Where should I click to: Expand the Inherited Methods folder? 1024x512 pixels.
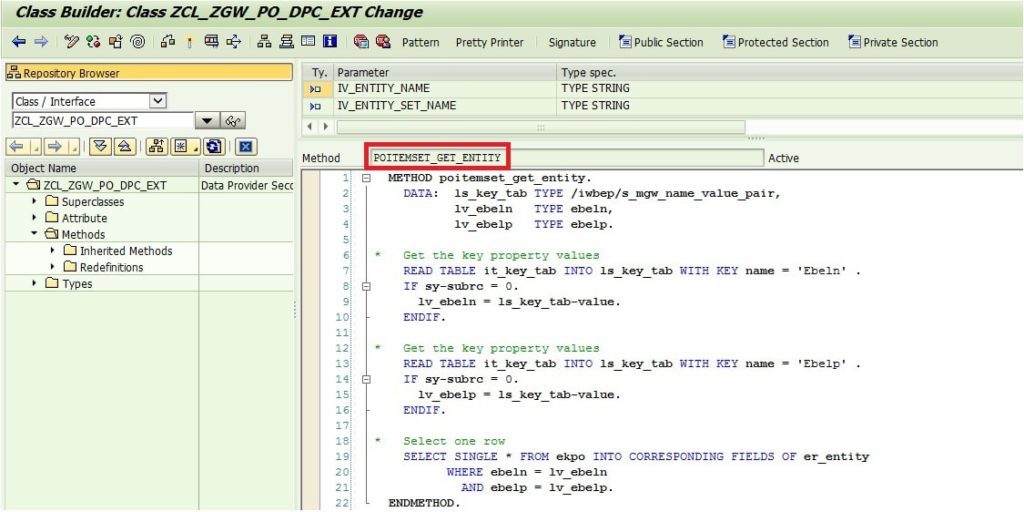point(52,250)
